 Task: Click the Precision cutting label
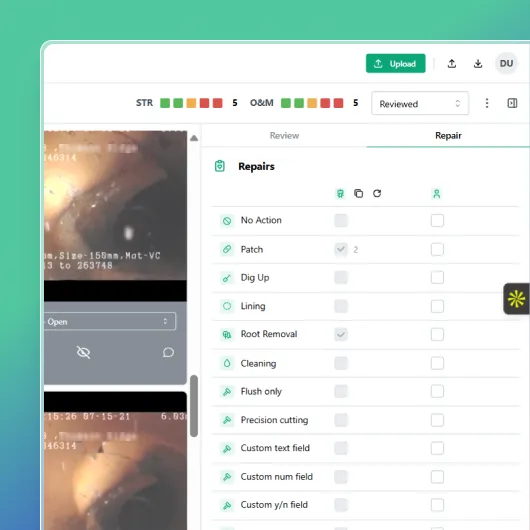pyautogui.click(x=274, y=420)
